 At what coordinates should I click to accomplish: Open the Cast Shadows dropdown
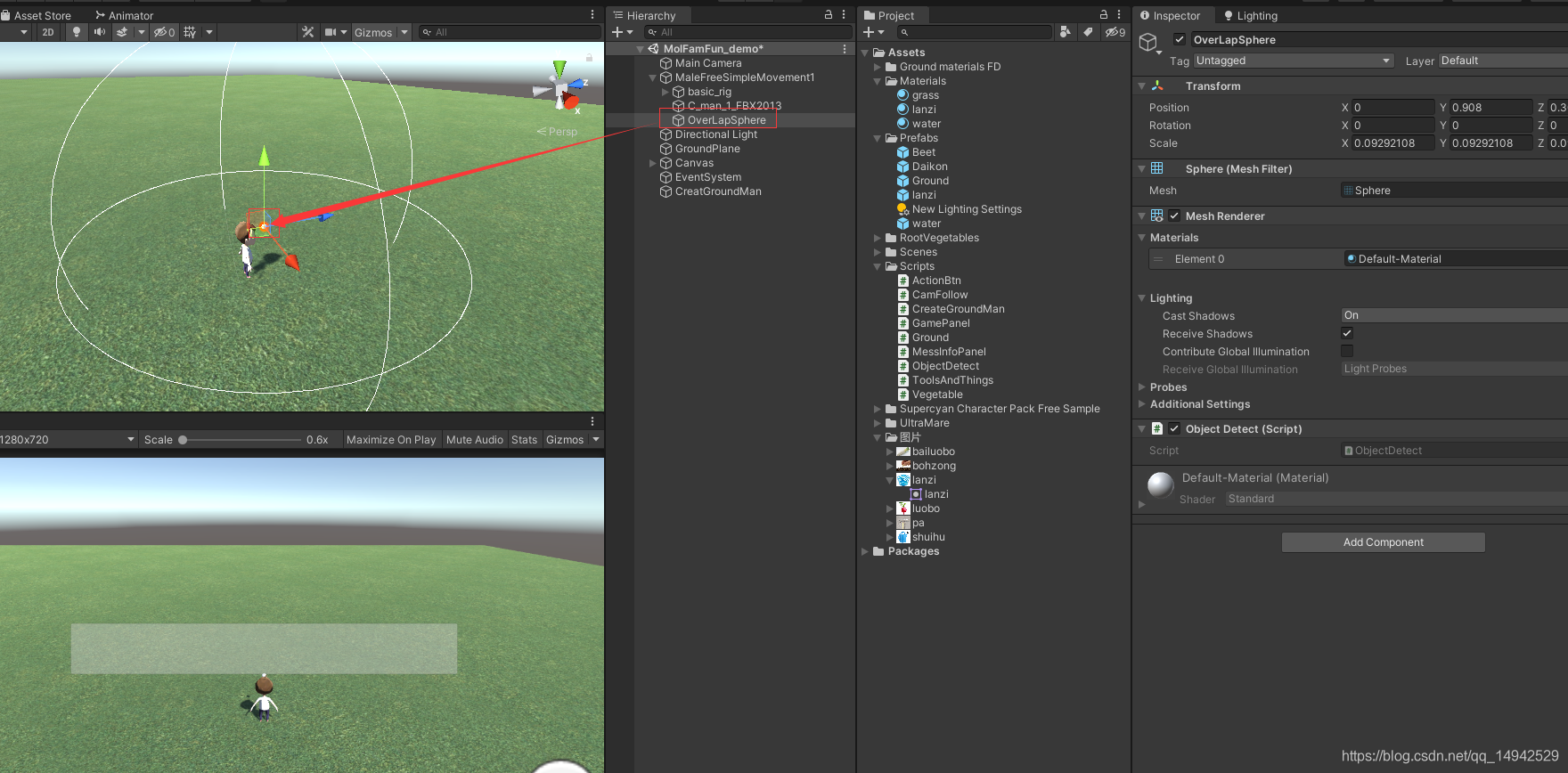tap(1454, 315)
